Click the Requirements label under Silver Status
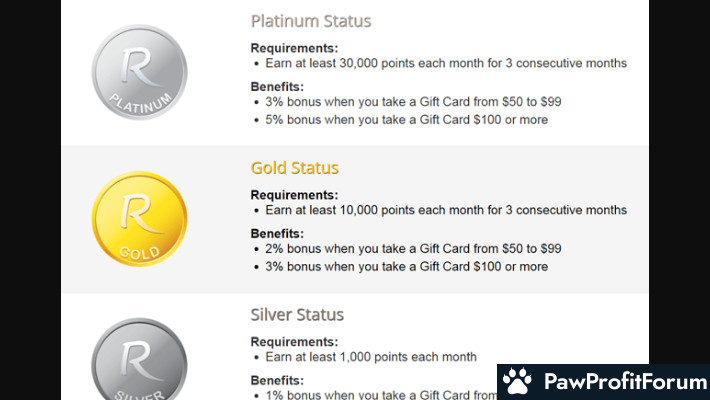Viewport: 710px width, 400px height. (294, 342)
